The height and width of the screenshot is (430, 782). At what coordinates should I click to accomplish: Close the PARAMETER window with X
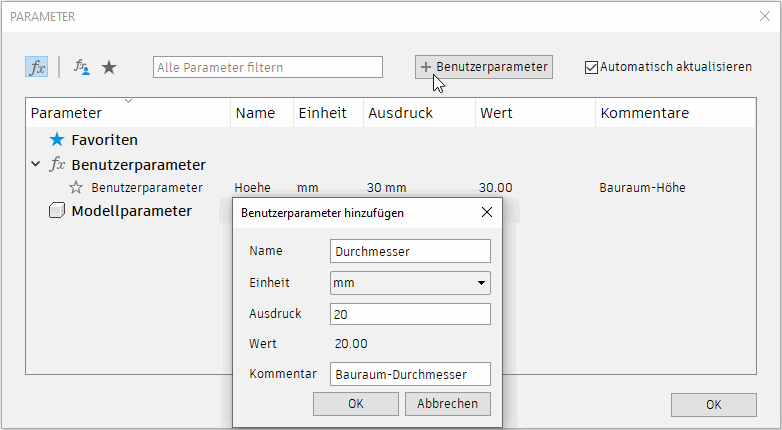pyautogui.click(x=765, y=16)
